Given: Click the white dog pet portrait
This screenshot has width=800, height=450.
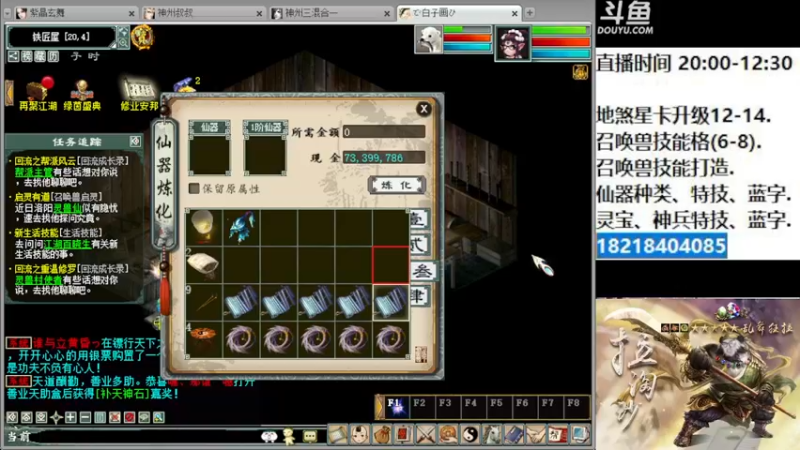Looking at the screenshot, I should (x=429, y=40).
